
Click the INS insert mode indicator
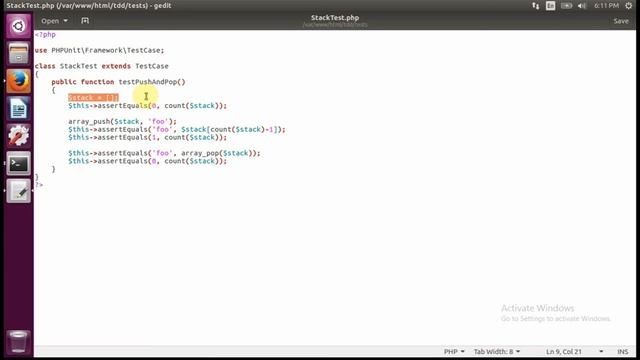[622, 351]
